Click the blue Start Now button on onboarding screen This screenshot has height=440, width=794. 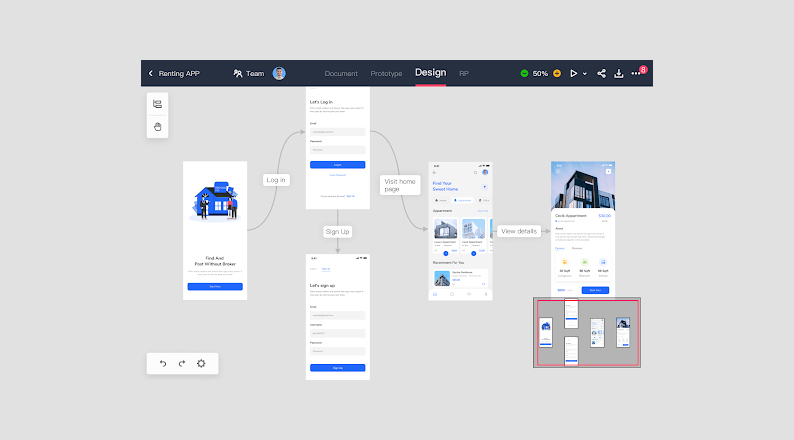[x=215, y=287]
